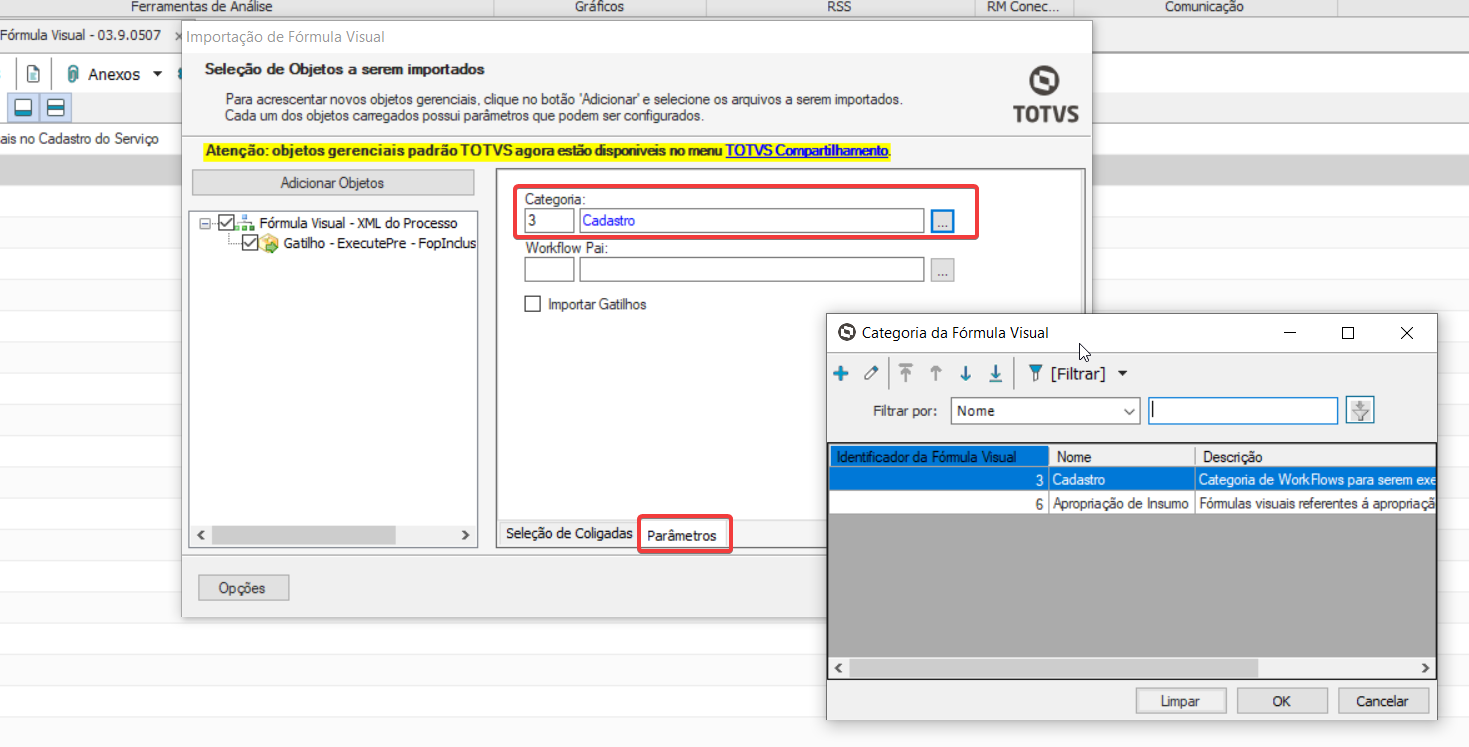Click the Anexos paperclip icon

pos(73,74)
